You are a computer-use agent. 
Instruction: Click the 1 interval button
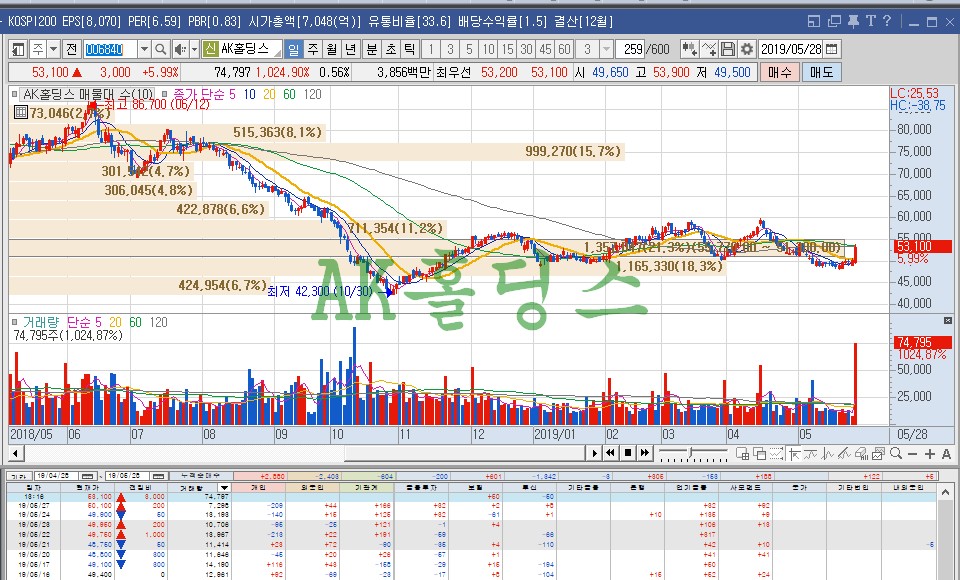click(431, 49)
